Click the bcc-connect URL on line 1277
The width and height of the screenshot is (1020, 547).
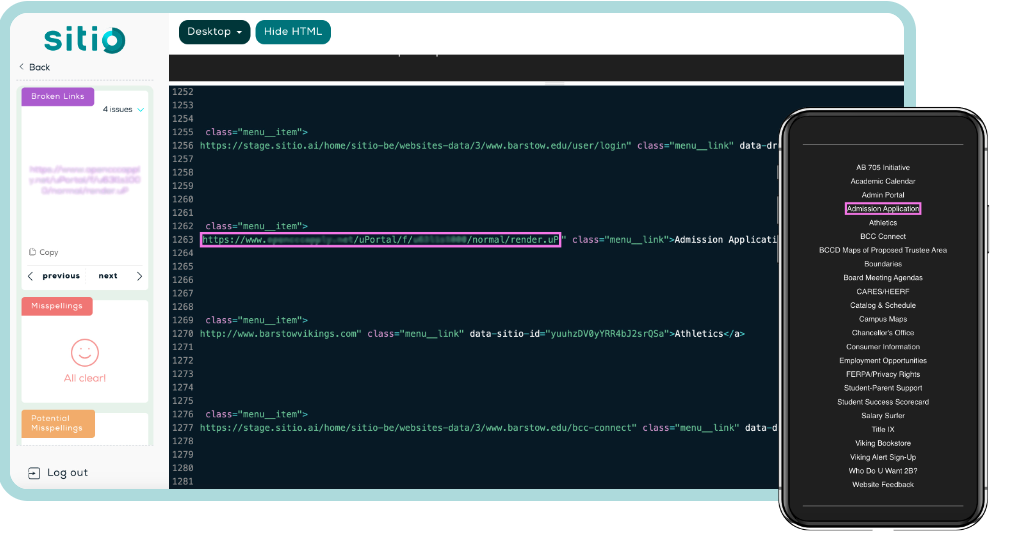pos(417,428)
